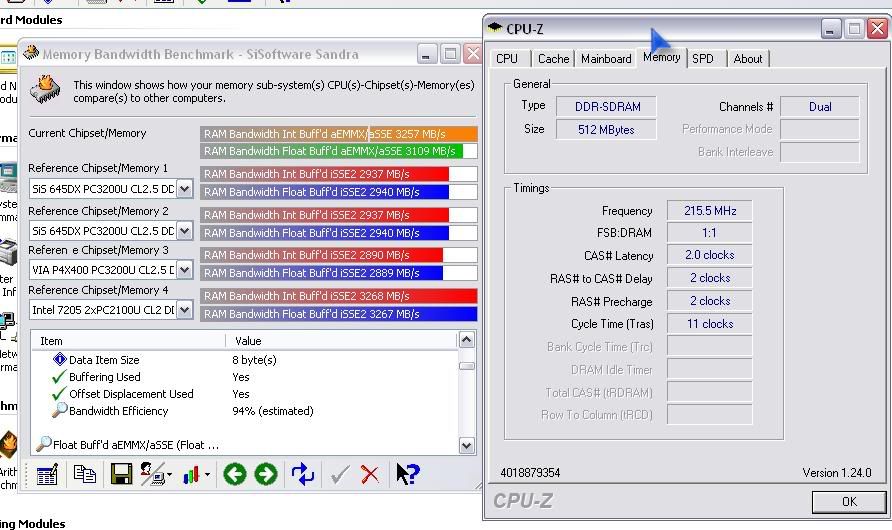Click OK button in CPU-Z
Image resolution: width=892 pixels, height=530 pixels.
849,502
